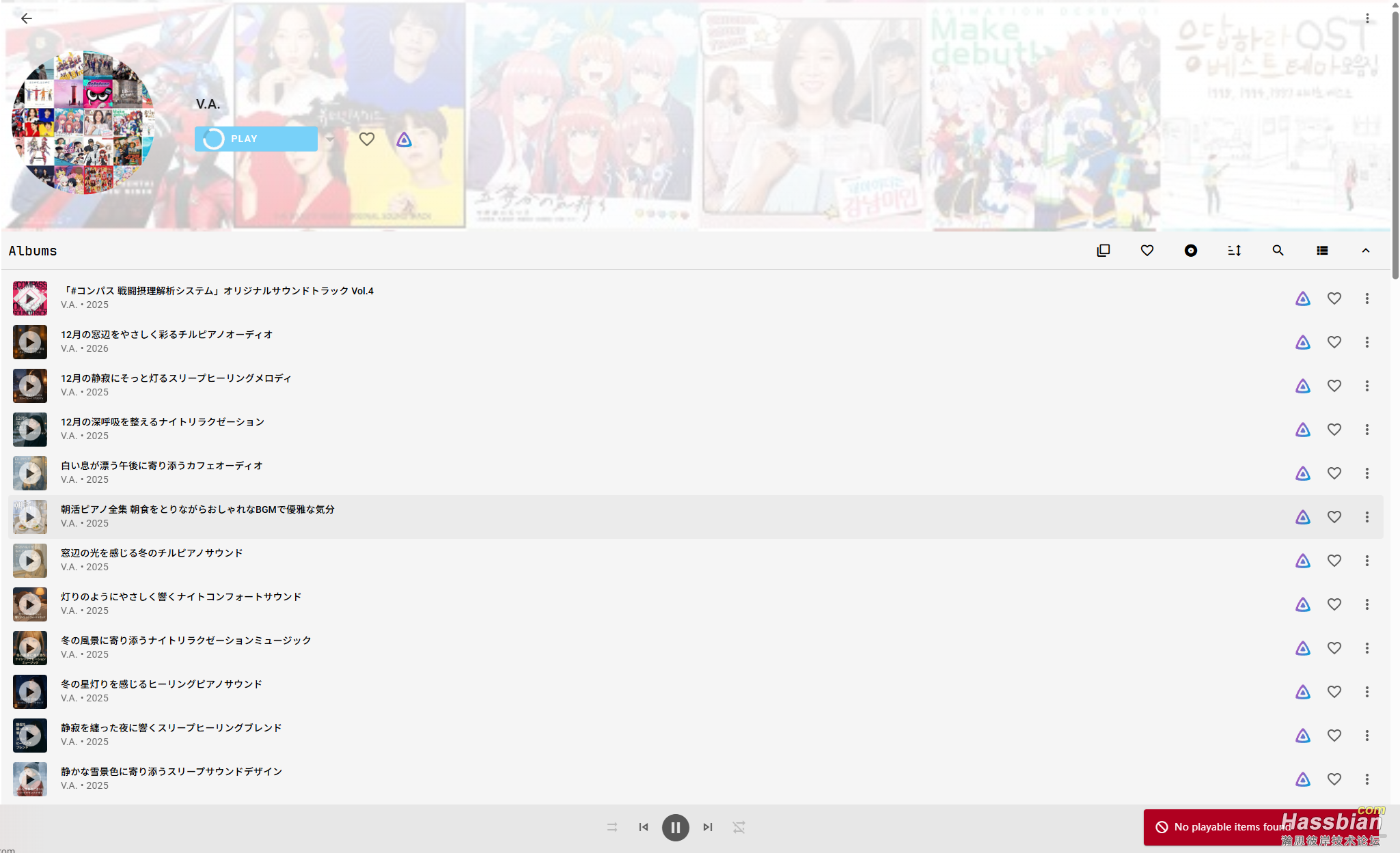Click the sort albums icon

coord(1234,251)
